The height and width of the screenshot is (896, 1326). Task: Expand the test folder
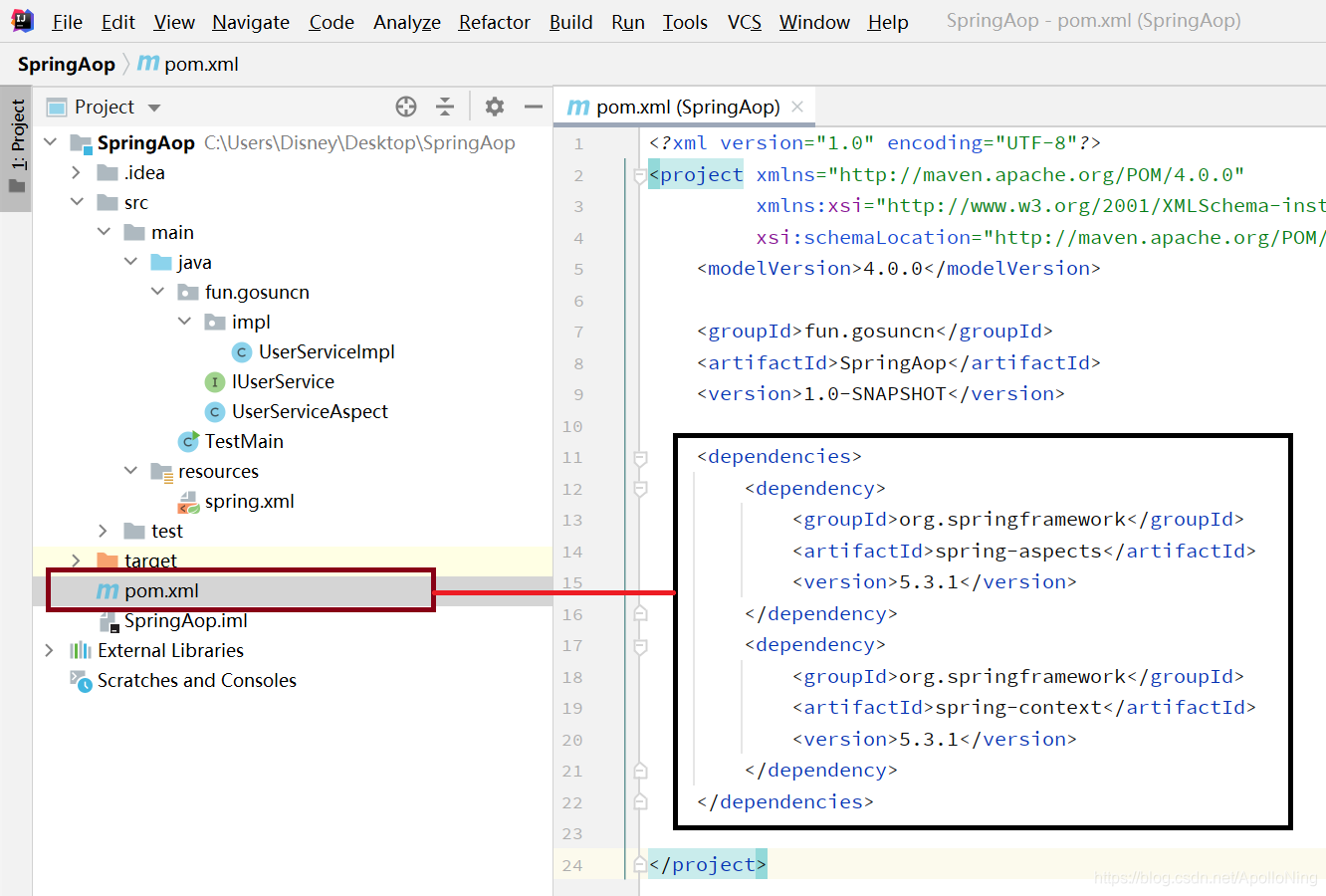104,531
